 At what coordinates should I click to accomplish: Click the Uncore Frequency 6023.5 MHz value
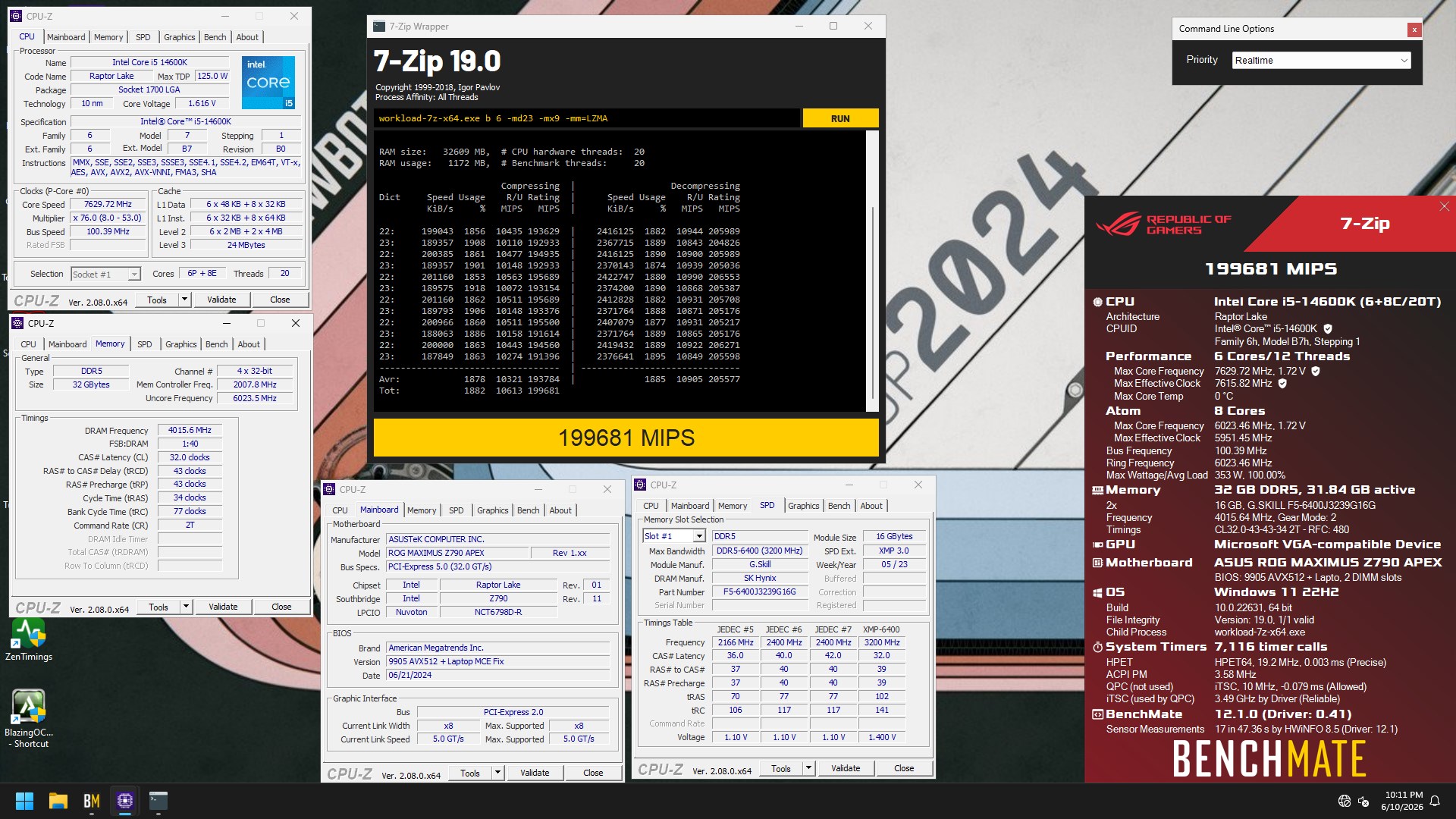255,398
